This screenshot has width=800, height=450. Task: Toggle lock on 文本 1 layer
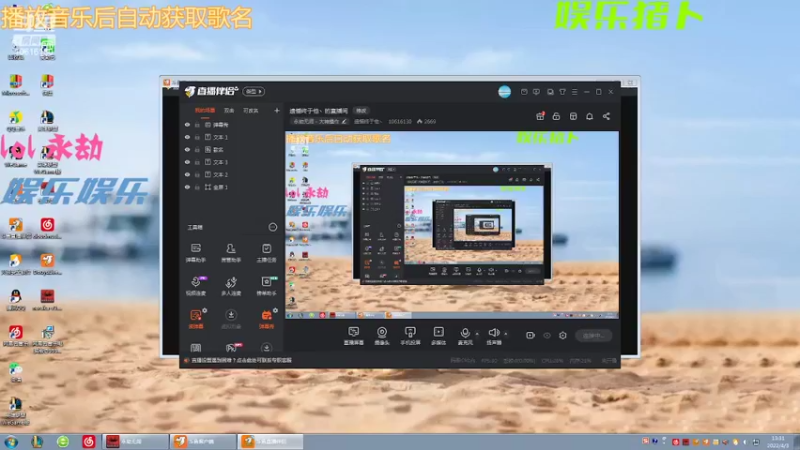click(x=197, y=137)
